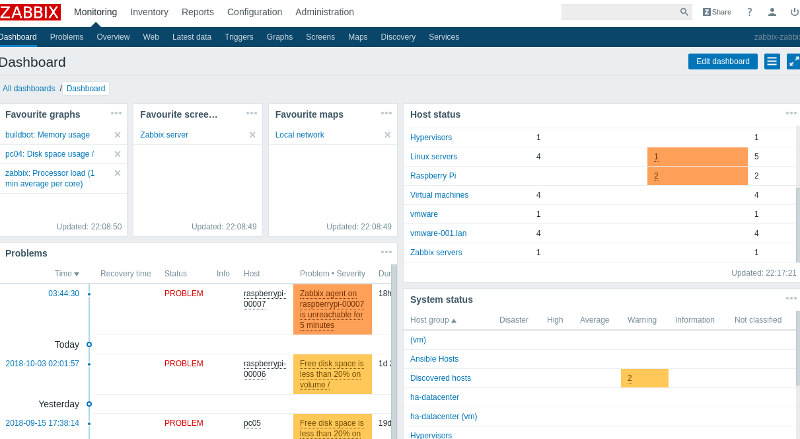This screenshot has width=800, height=439.
Task: Open Favourite maps widget options menu
Action: pos(386,113)
